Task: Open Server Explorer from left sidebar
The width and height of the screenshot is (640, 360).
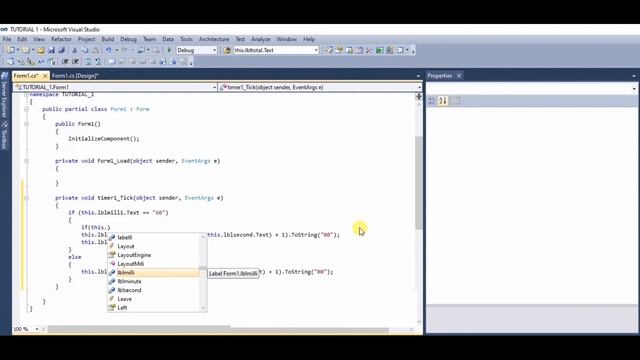Action: [x=4, y=96]
